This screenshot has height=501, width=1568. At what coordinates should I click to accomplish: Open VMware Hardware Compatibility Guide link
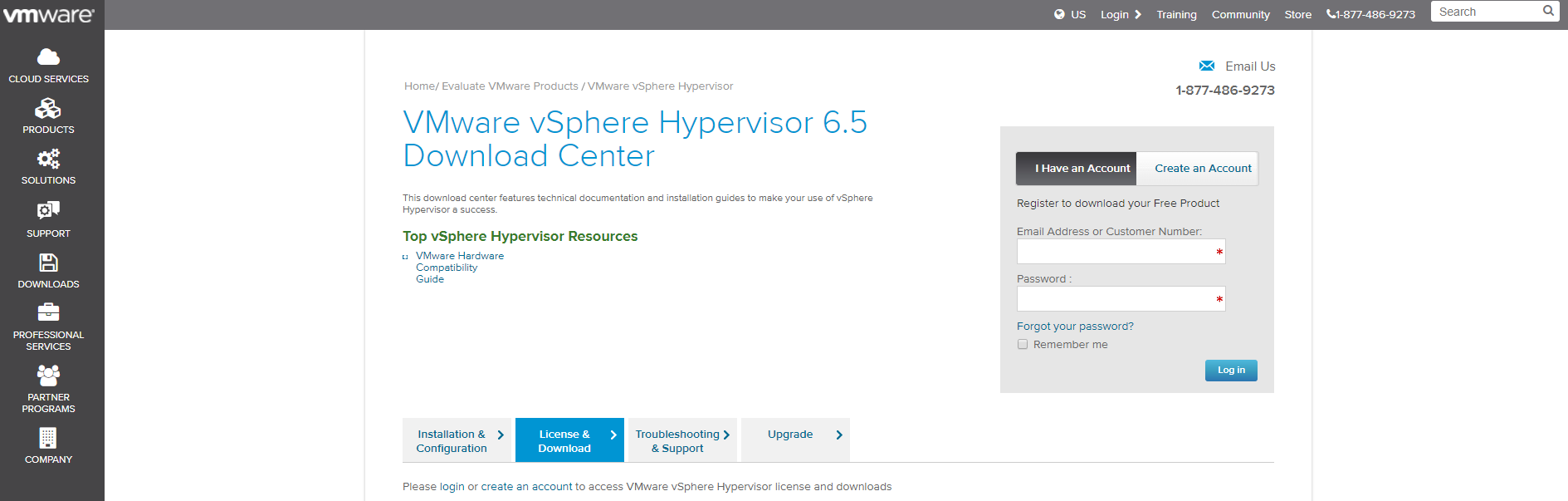pyautogui.click(x=460, y=268)
